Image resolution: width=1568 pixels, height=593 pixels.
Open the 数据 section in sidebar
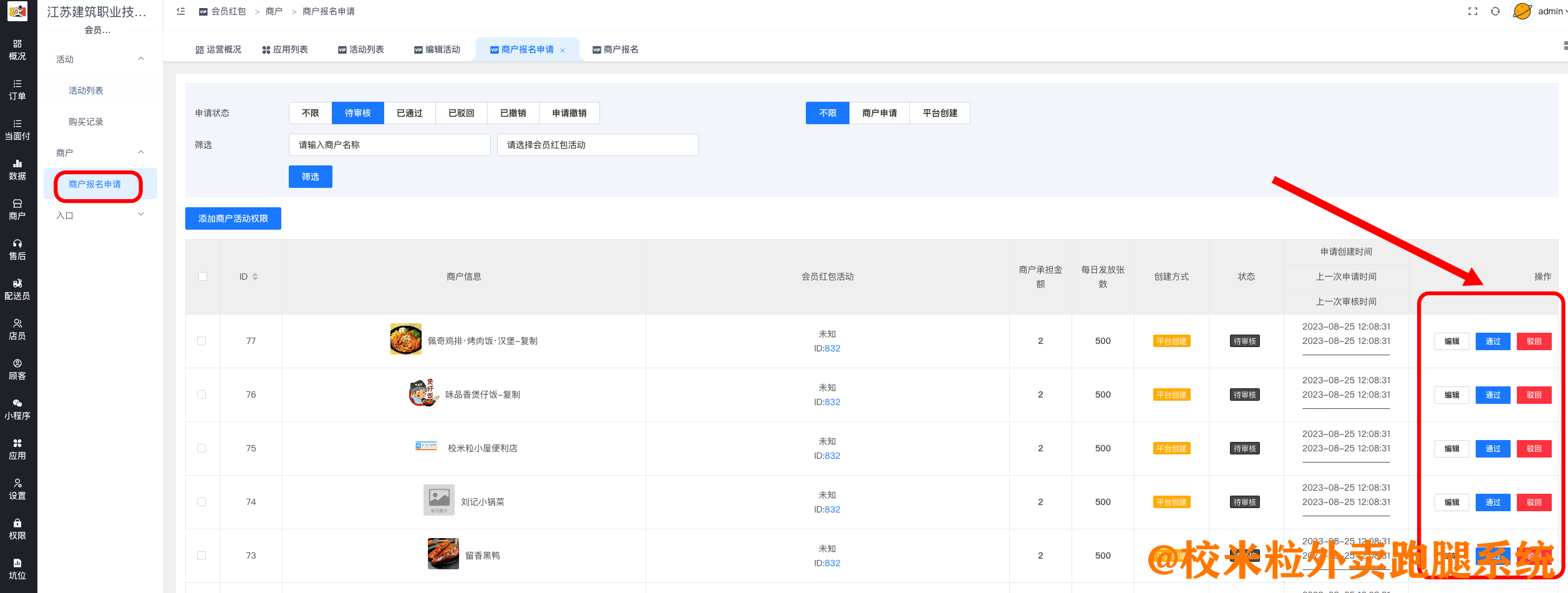click(17, 170)
